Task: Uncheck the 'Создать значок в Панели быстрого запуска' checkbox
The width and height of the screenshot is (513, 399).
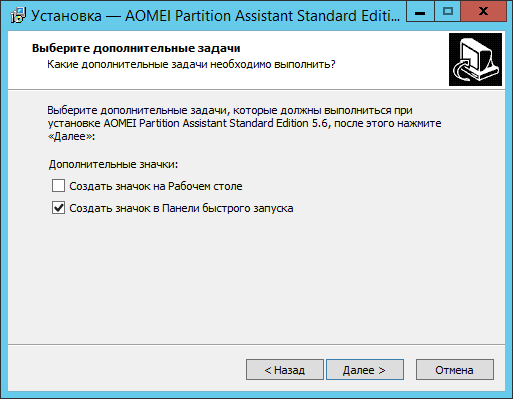Action: click(x=58, y=208)
